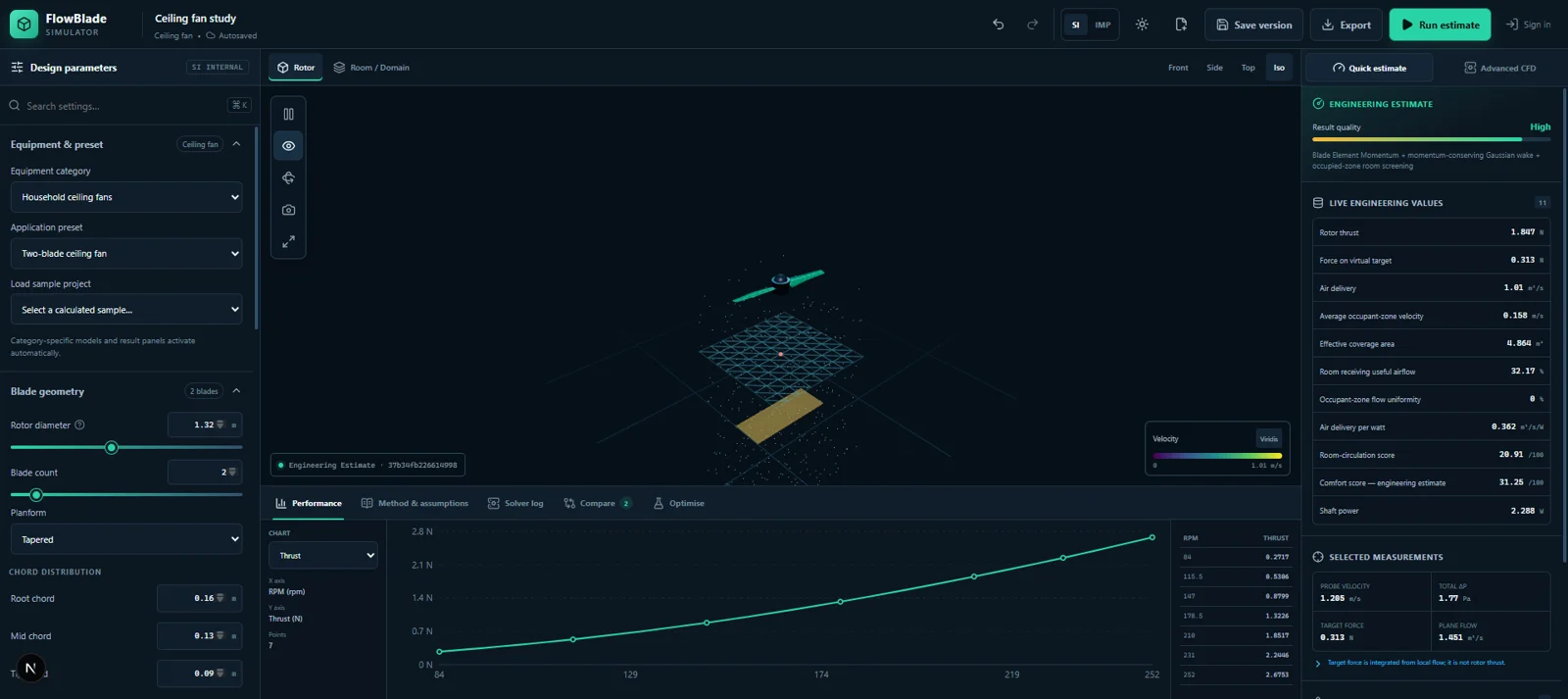Click the Selected Measurements target icon
This screenshot has width=1568, height=699.
coord(1318,557)
